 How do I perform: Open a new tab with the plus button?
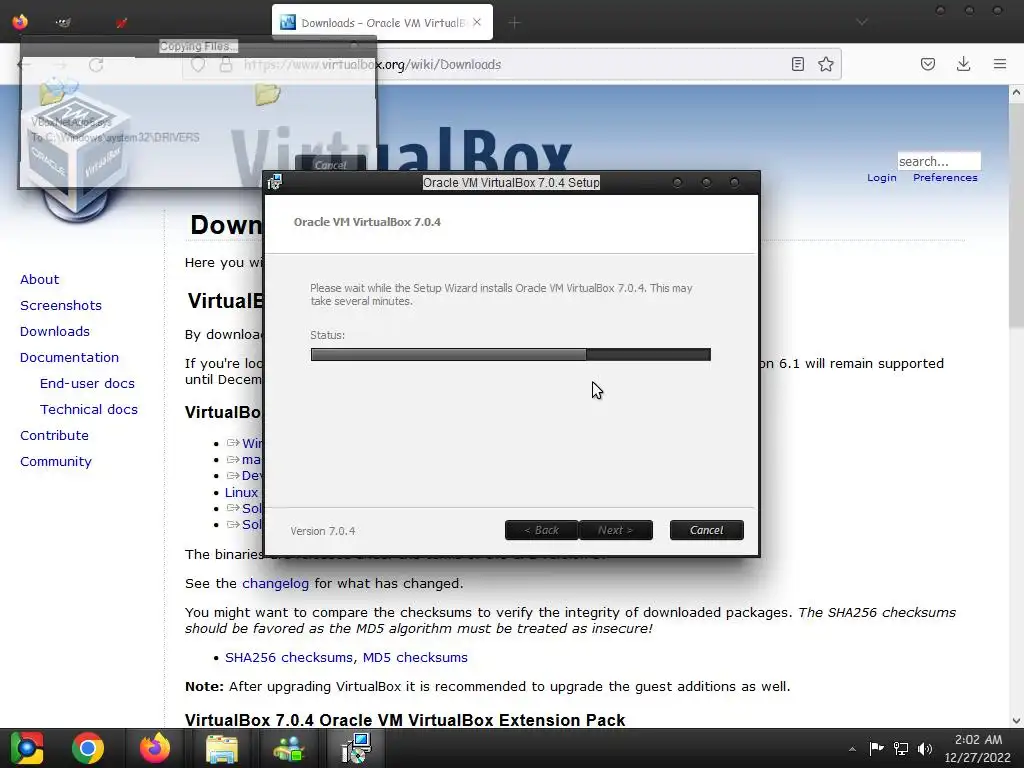(515, 23)
